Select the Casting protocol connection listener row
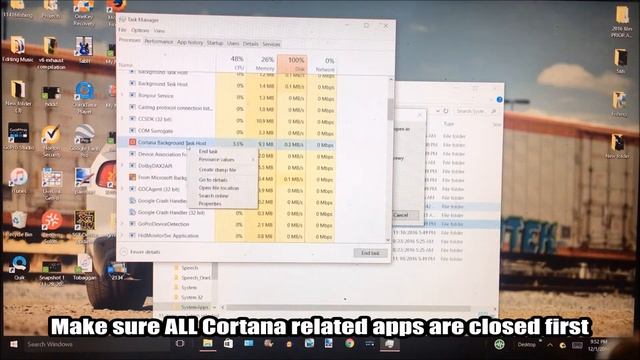Screen dimensions: 640x360 click(227, 108)
